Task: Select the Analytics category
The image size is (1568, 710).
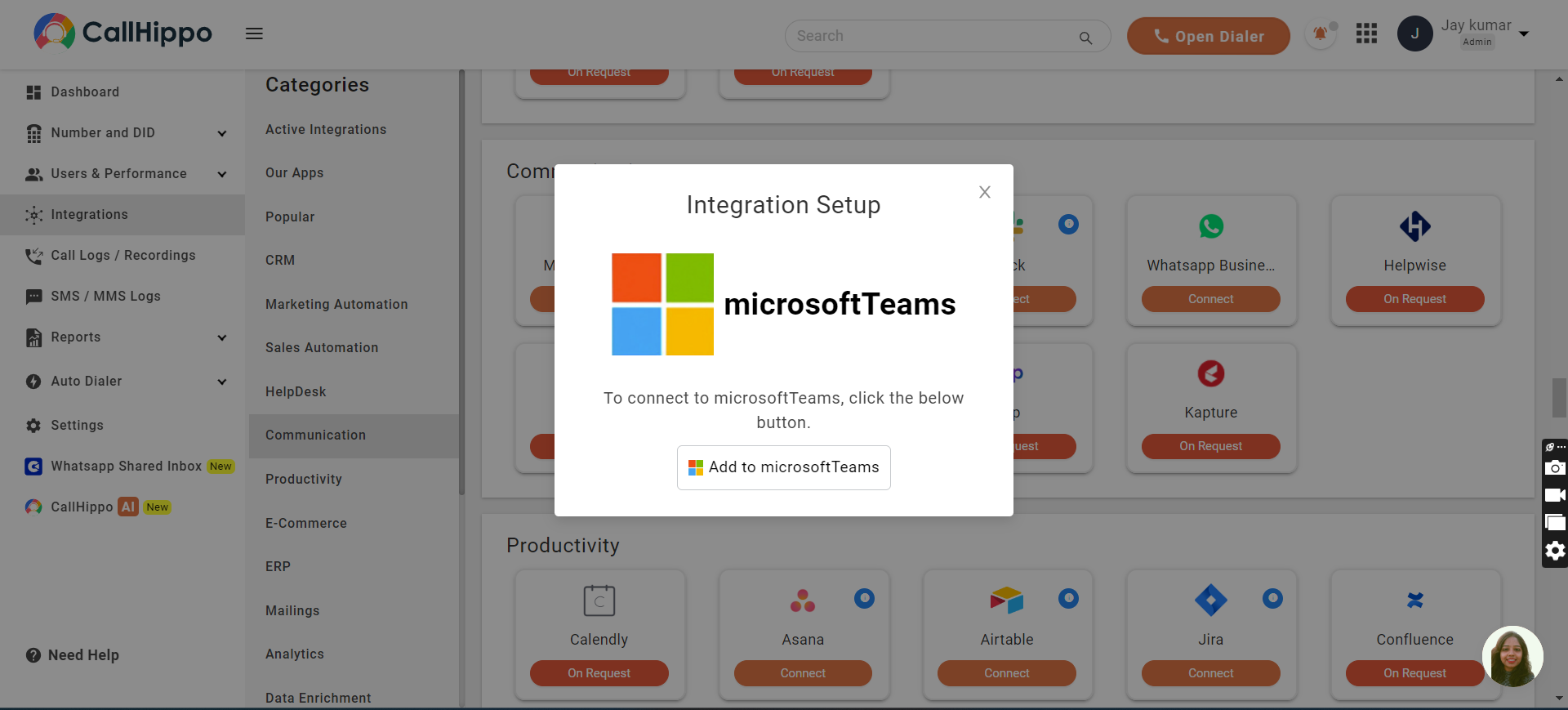Action: tap(295, 654)
